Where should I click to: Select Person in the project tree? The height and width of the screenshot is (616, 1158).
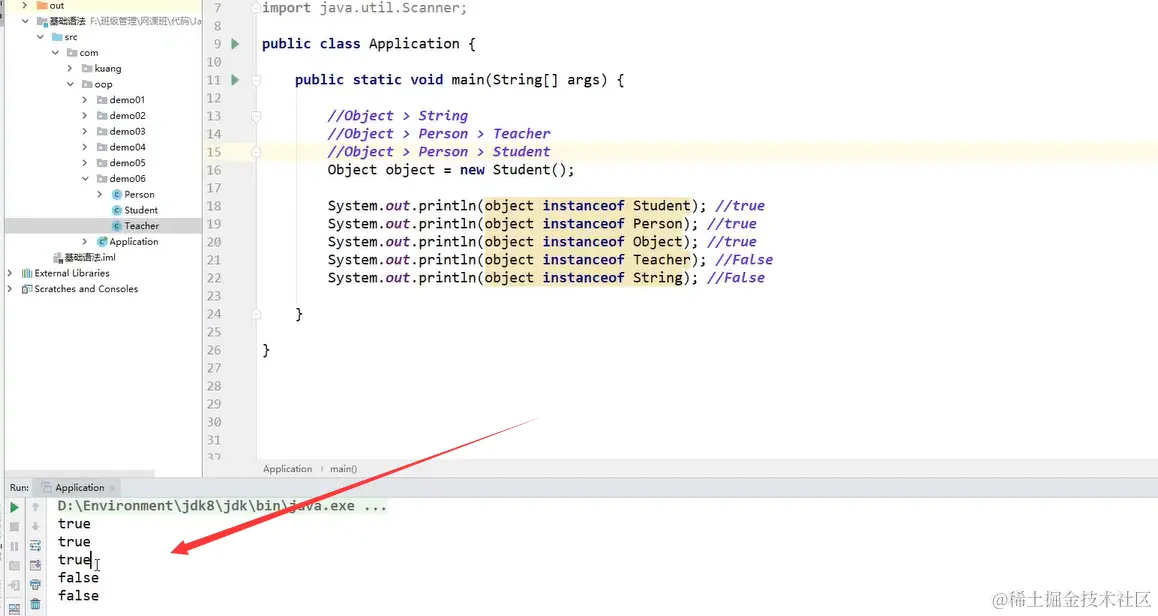point(139,194)
